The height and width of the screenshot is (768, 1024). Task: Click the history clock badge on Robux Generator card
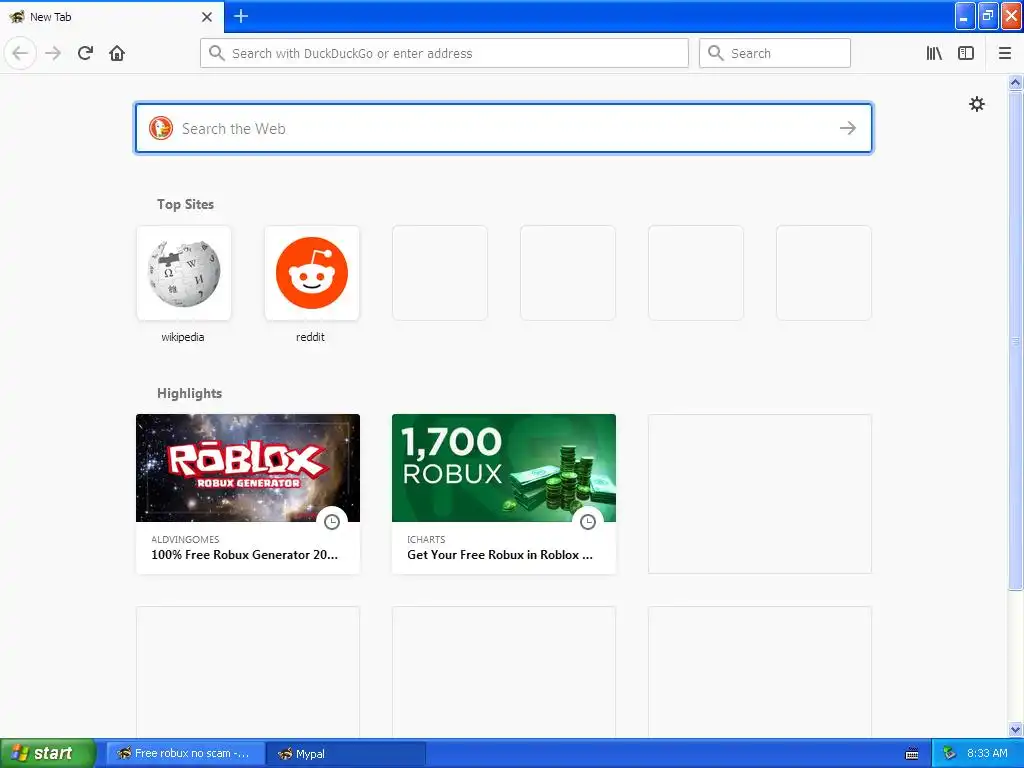(x=332, y=522)
